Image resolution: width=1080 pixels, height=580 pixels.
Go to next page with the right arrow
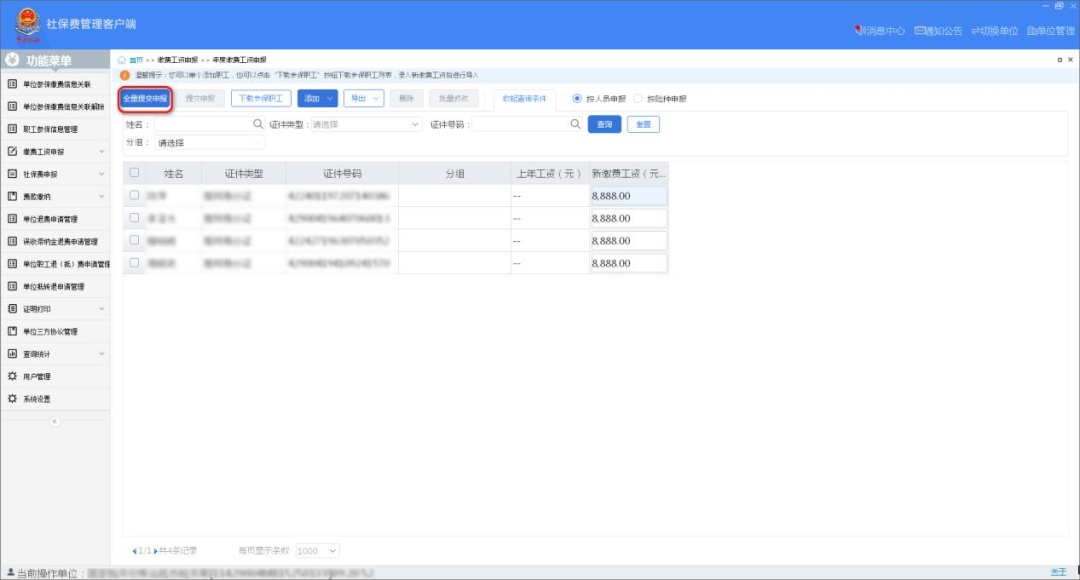click(156, 551)
